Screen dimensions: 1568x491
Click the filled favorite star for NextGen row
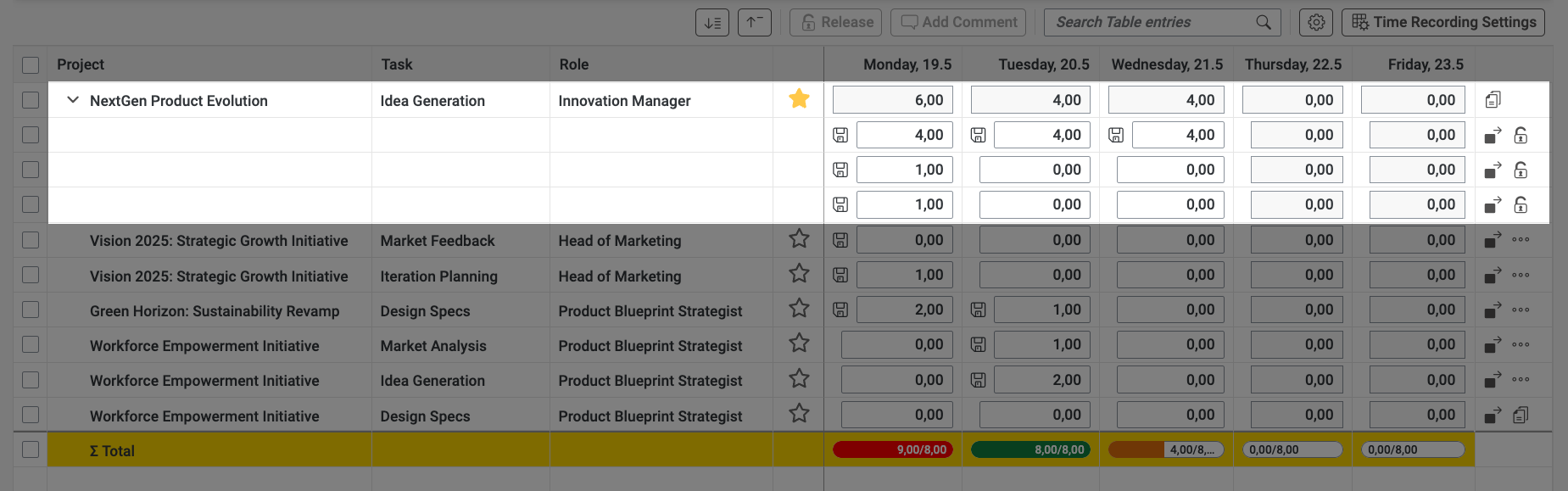tap(799, 99)
